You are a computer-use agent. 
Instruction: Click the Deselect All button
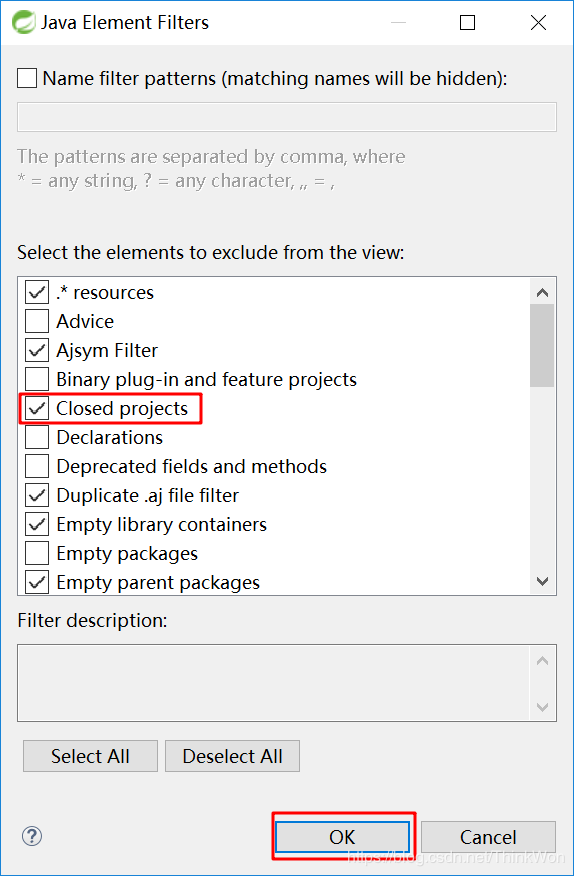[x=233, y=756]
